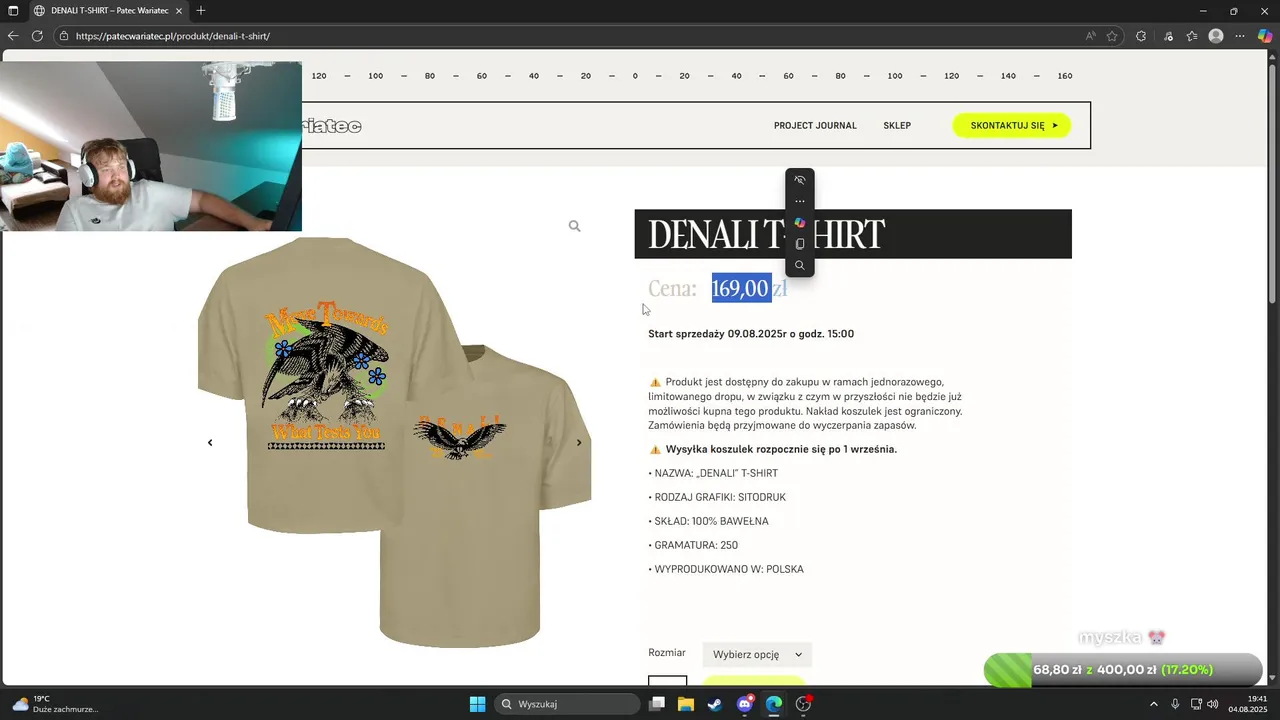Click the DENALI T-shirt product image
Screen dimensions: 1280x720
(x=394, y=442)
